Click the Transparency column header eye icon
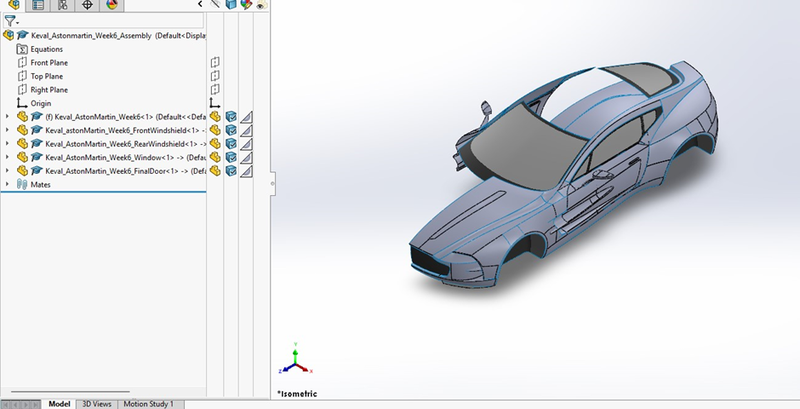This screenshot has height=409, width=800. 261,5
